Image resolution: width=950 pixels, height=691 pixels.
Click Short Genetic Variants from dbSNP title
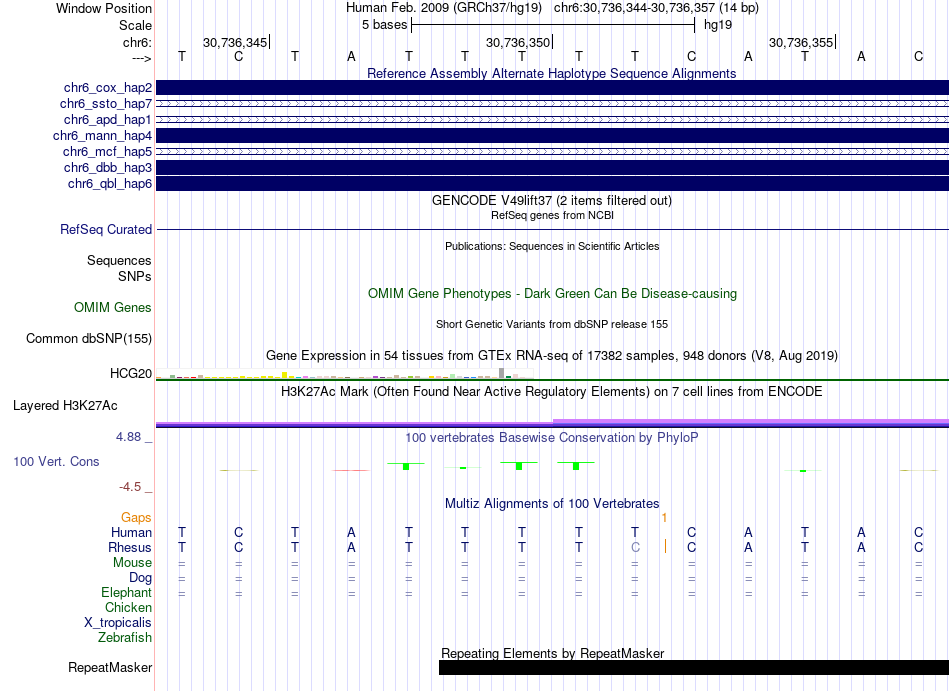552,325
